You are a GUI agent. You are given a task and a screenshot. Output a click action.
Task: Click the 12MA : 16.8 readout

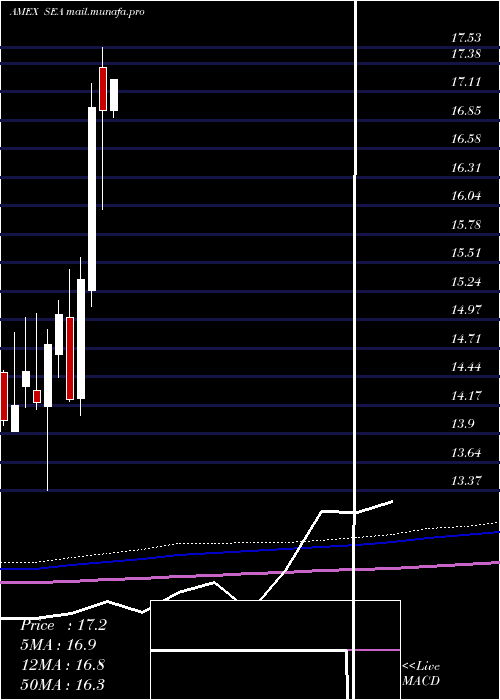tap(63, 665)
